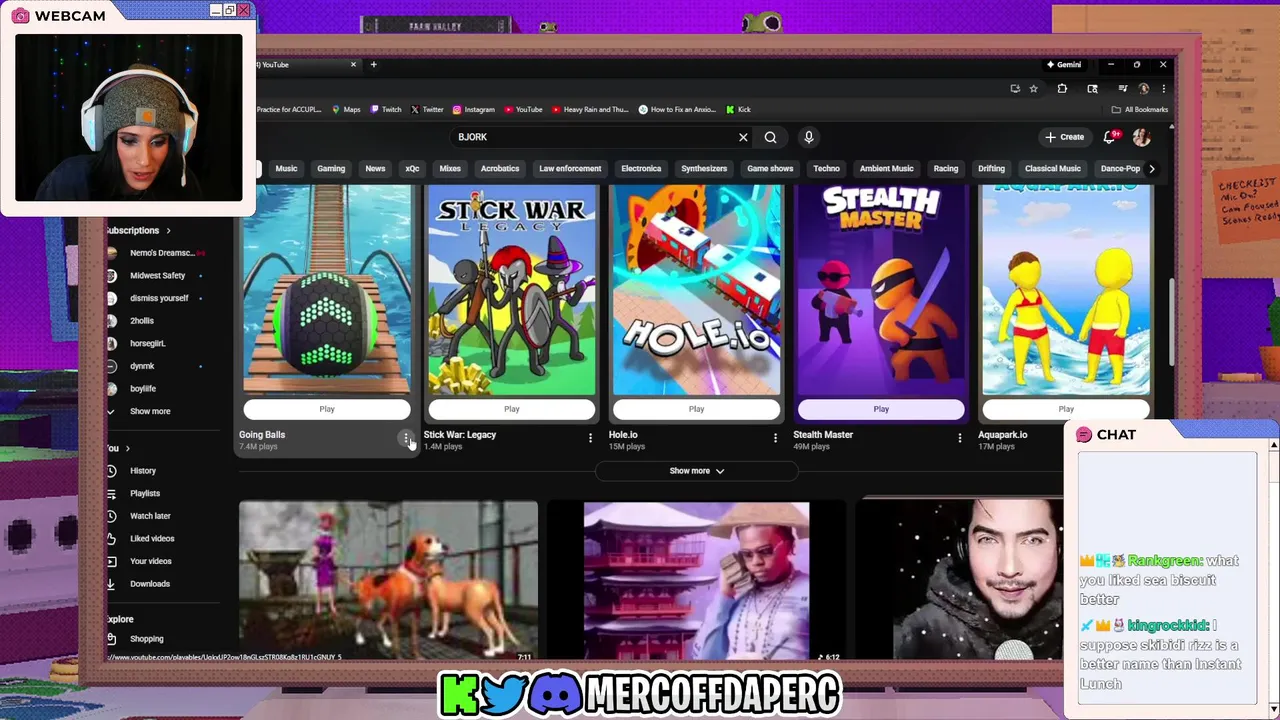Open the YouTube account avatar menu
Image resolution: width=1280 pixels, height=720 pixels.
point(1141,137)
